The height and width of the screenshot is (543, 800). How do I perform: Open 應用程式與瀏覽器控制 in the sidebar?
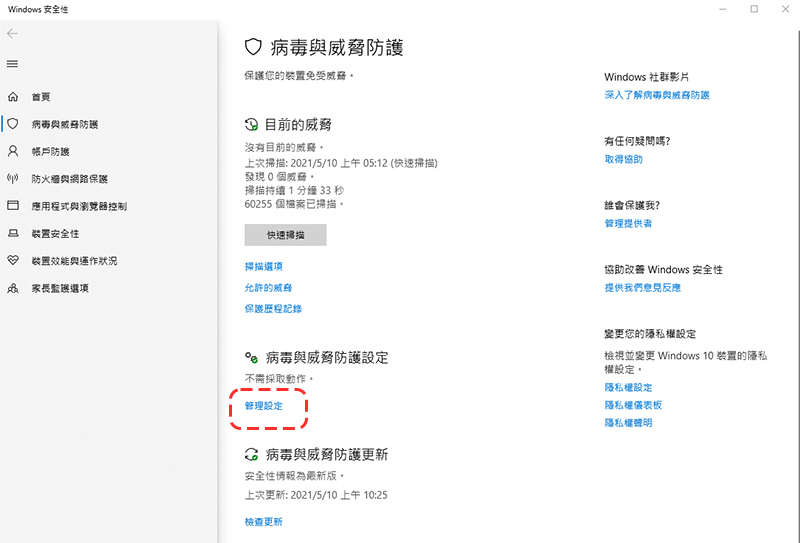(x=79, y=206)
